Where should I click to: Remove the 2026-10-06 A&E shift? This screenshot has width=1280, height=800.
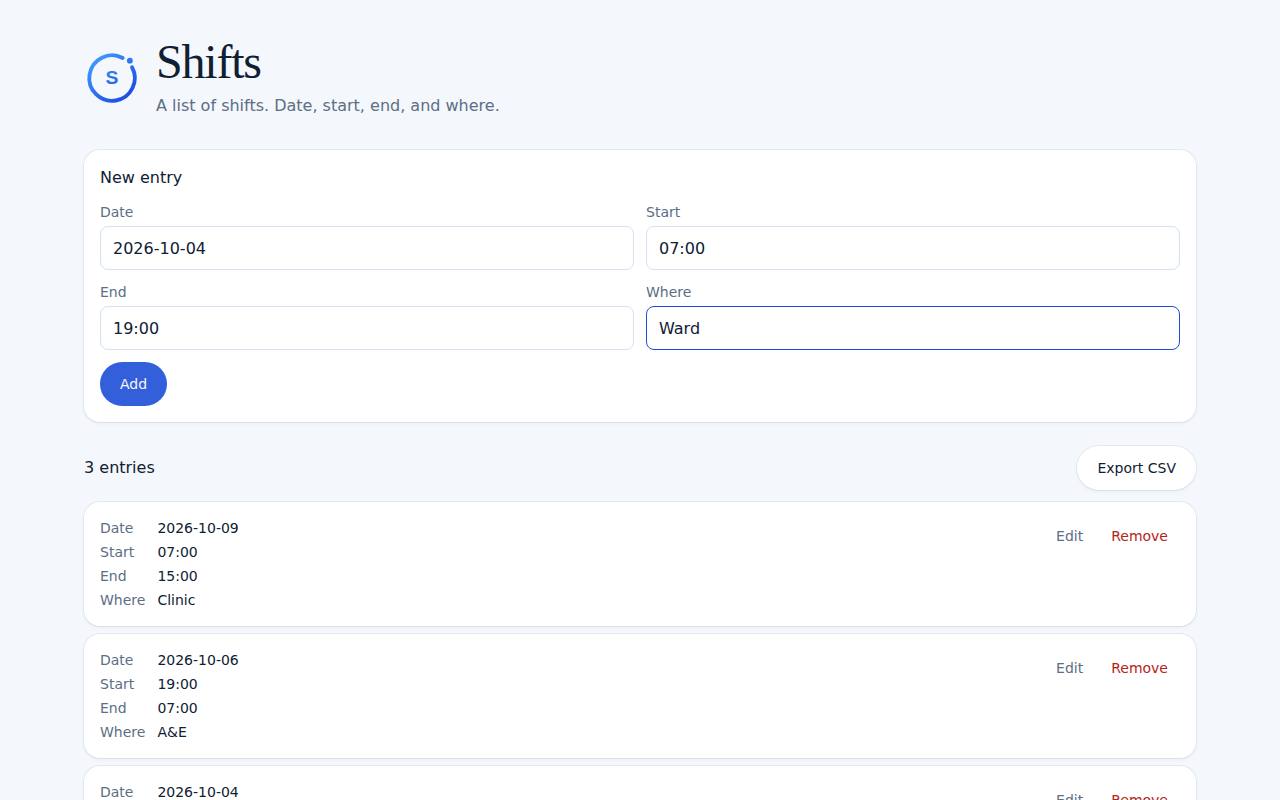pos(1139,668)
